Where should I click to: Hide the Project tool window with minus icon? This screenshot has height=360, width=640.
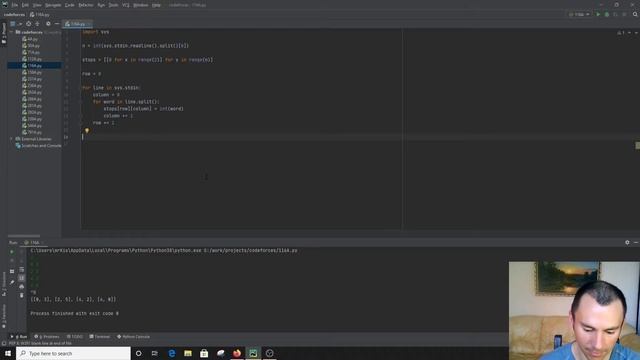(x=57, y=24)
